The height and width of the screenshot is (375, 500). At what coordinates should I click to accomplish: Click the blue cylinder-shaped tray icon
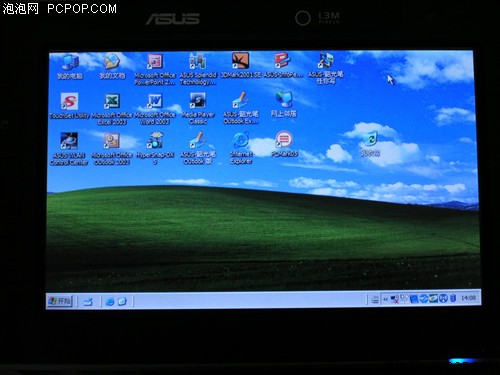[x=453, y=298]
